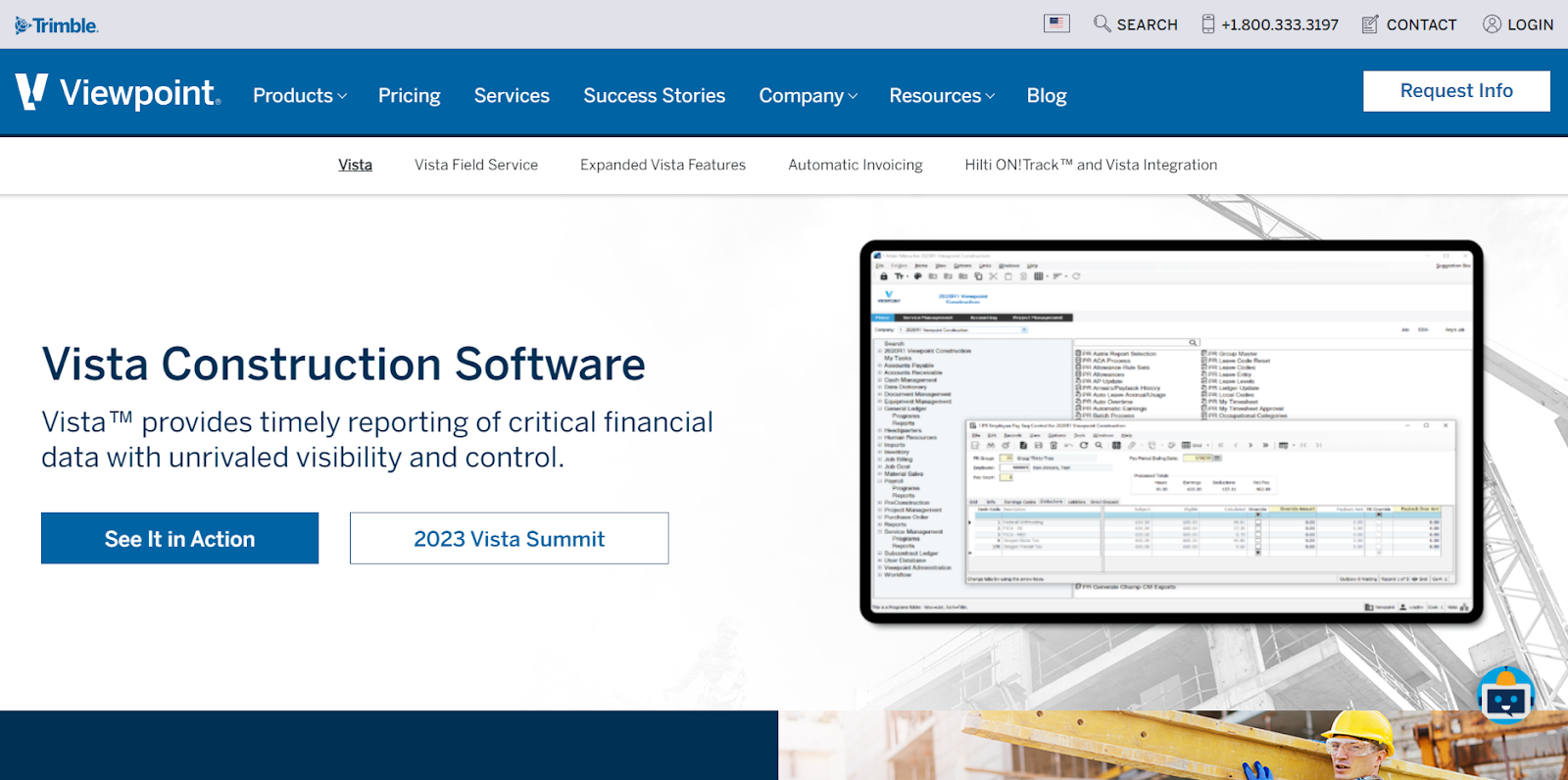Click the SEARCH link text
The width and height of the screenshot is (1568, 780).
tap(1147, 24)
